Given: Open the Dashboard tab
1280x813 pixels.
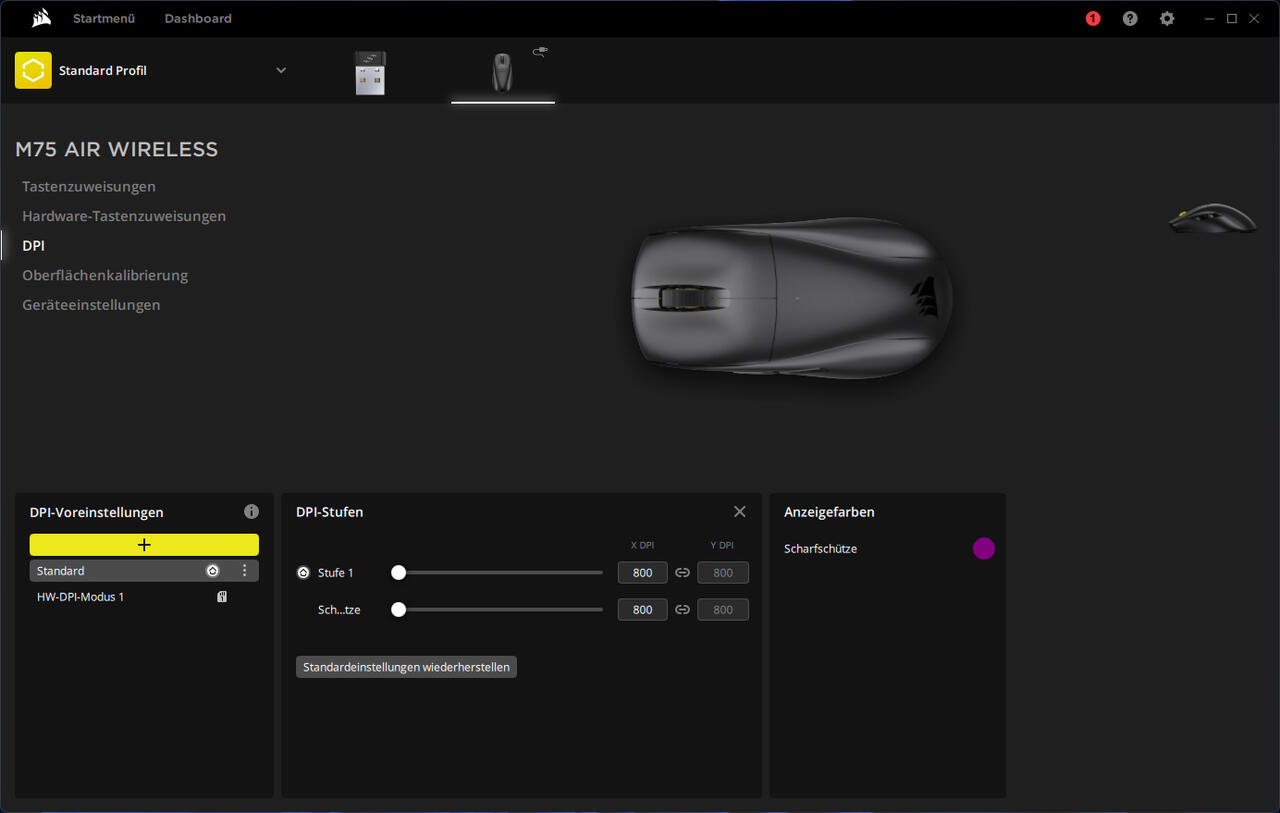Looking at the screenshot, I should coord(198,18).
